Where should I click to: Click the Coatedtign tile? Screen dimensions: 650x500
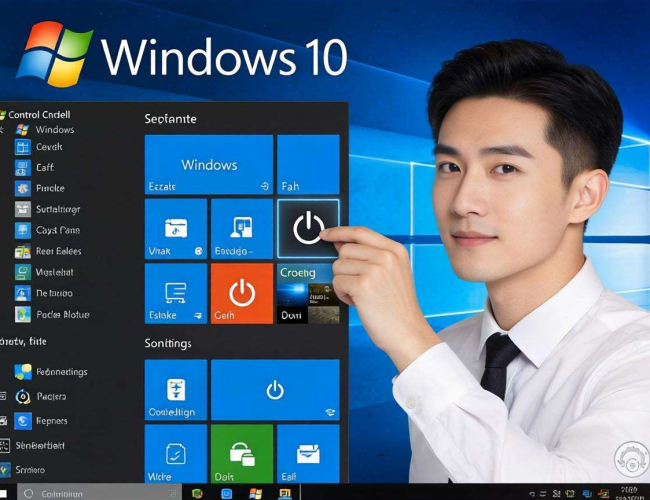coord(176,390)
